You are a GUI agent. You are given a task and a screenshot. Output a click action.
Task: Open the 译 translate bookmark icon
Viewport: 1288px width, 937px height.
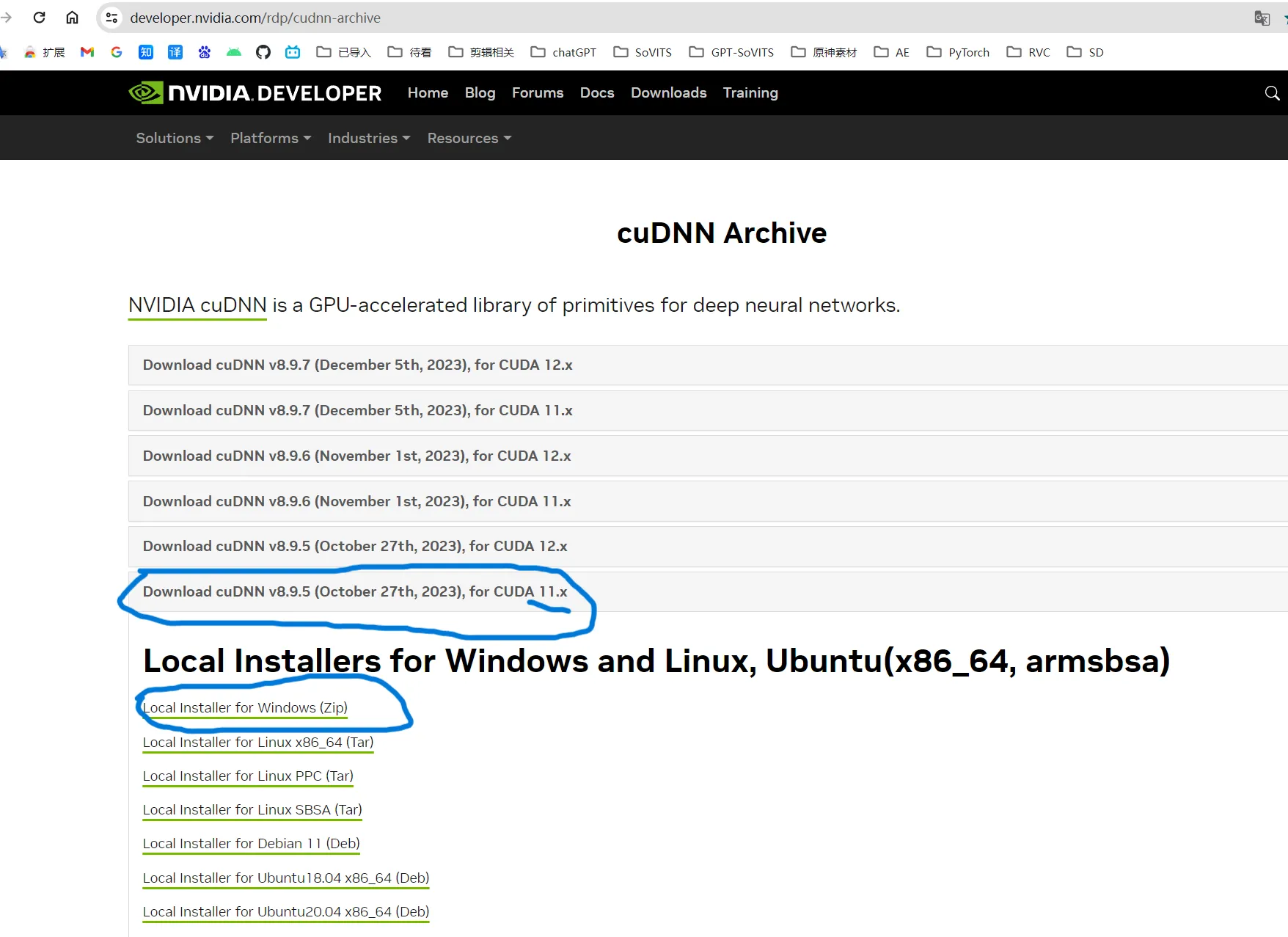click(175, 52)
